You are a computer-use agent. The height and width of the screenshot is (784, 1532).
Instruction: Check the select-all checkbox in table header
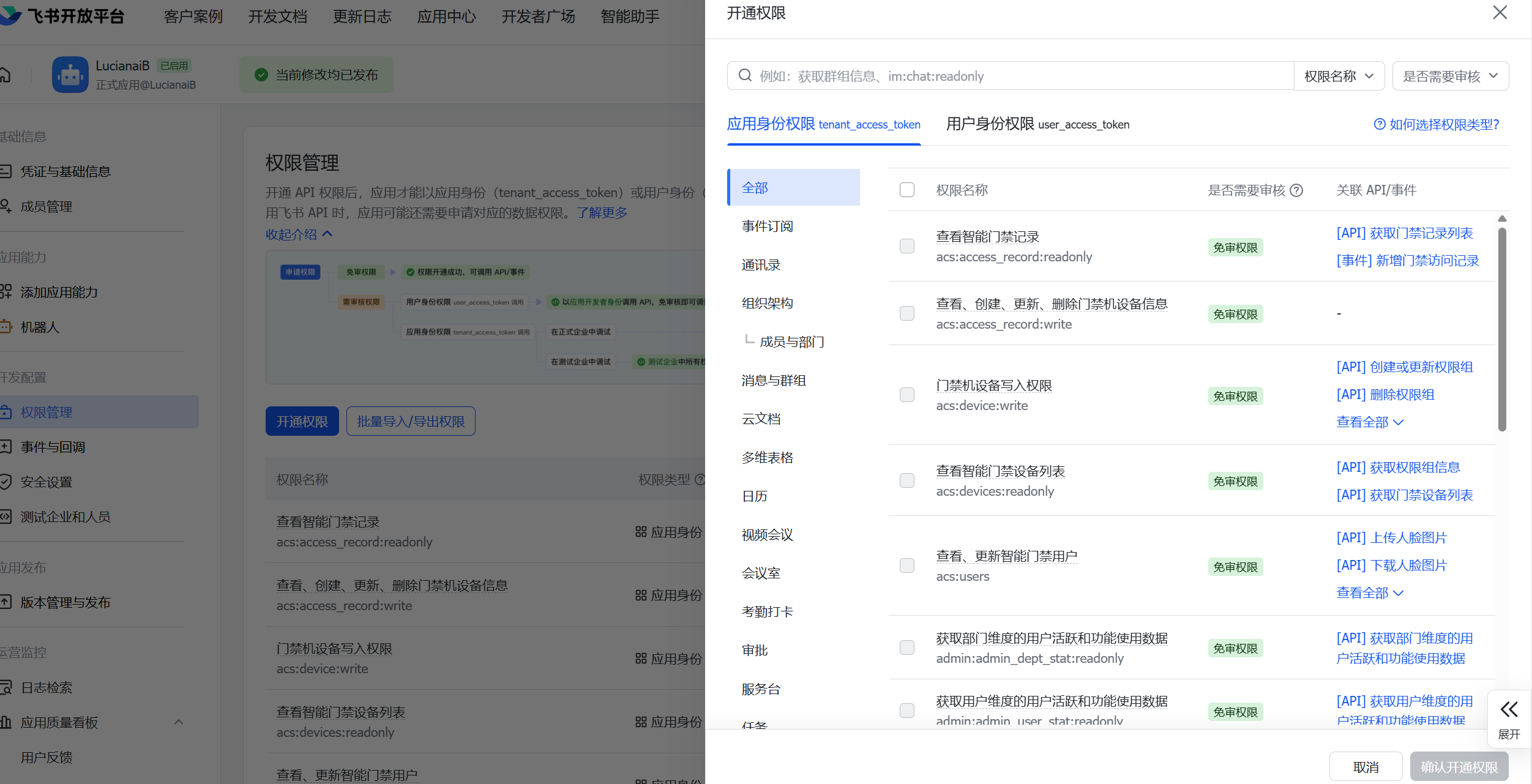[x=907, y=190]
